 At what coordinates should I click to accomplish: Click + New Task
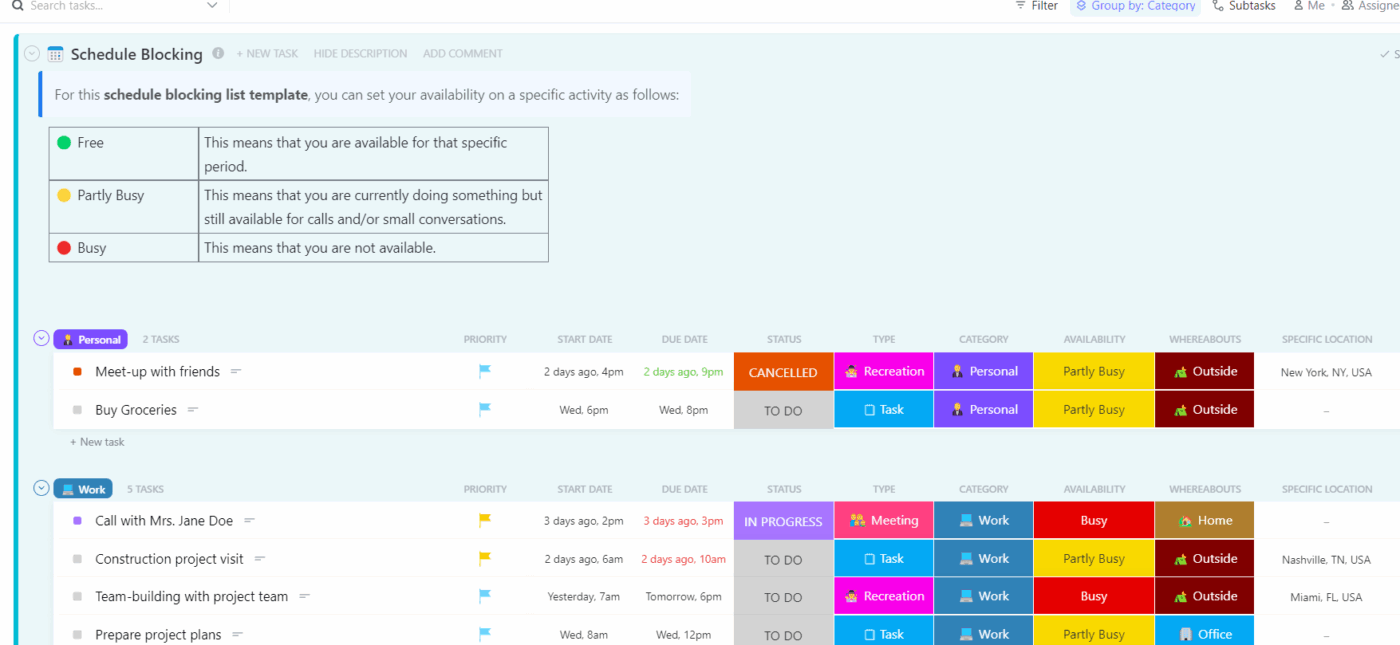(267, 53)
